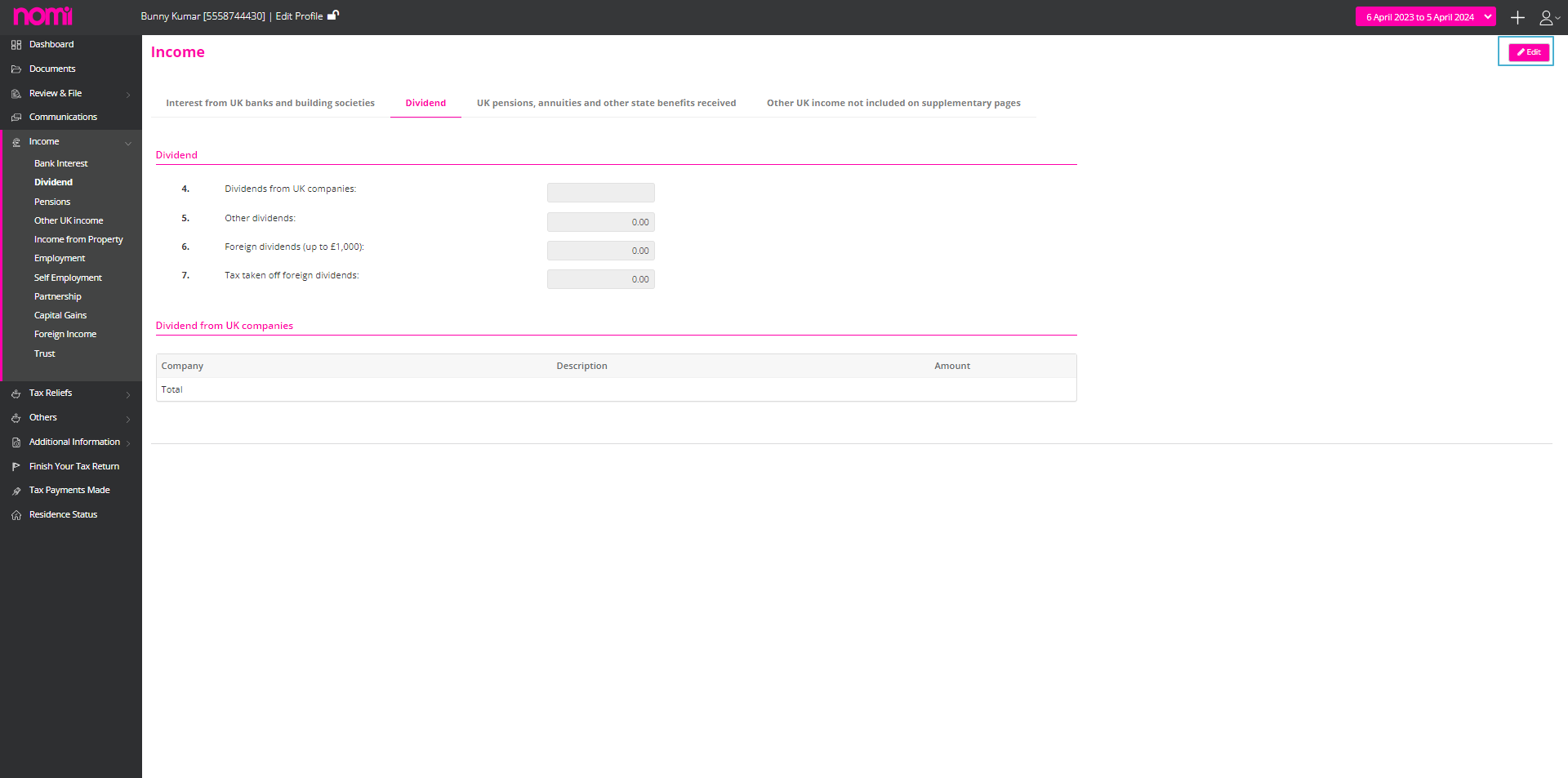Click the Foreign dividends amount field

(x=600, y=251)
